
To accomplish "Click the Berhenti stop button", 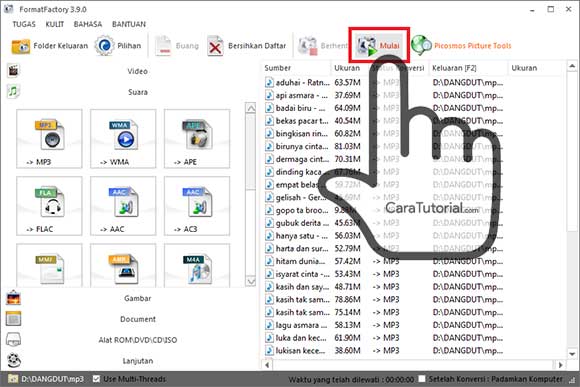I will tap(323, 46).
